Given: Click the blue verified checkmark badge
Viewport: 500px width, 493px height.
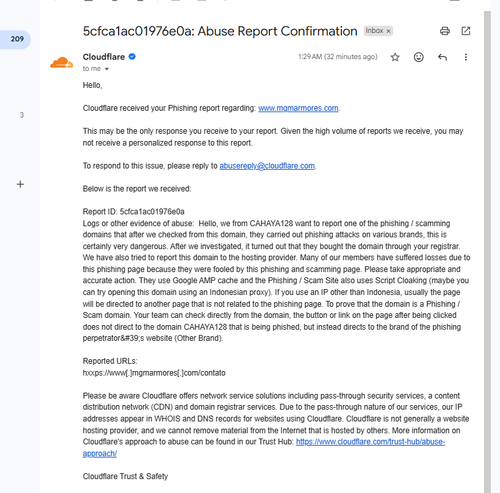Looking at the screenshot, I should point(132,57).
